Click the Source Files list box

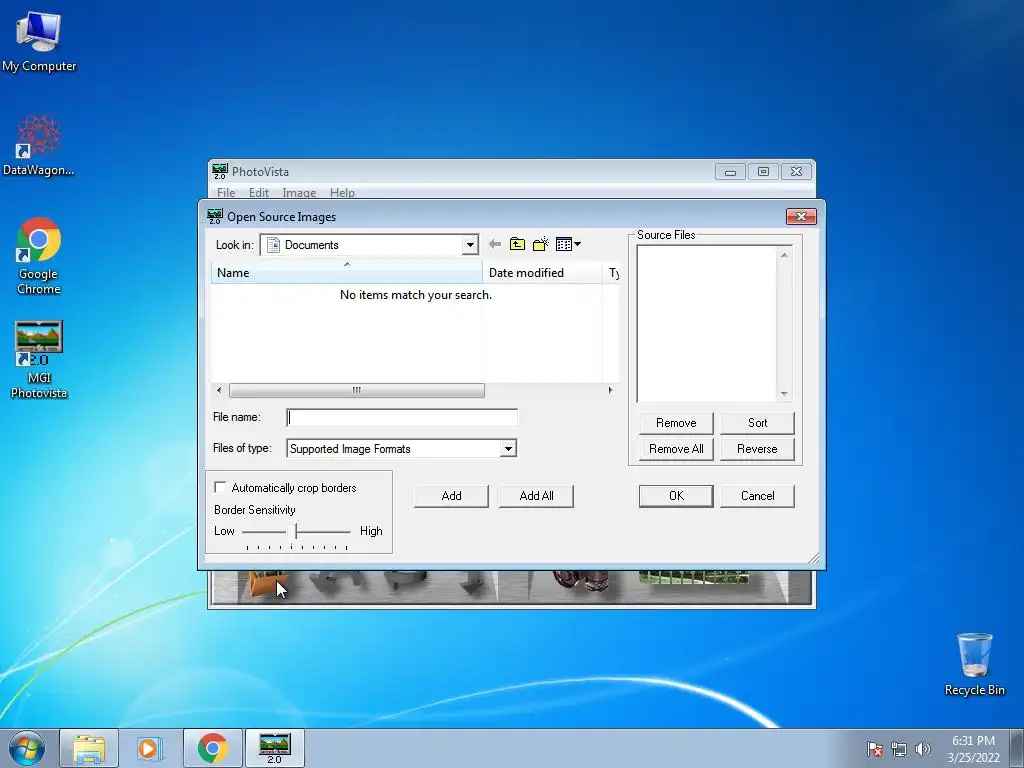(x=707, y=324)
